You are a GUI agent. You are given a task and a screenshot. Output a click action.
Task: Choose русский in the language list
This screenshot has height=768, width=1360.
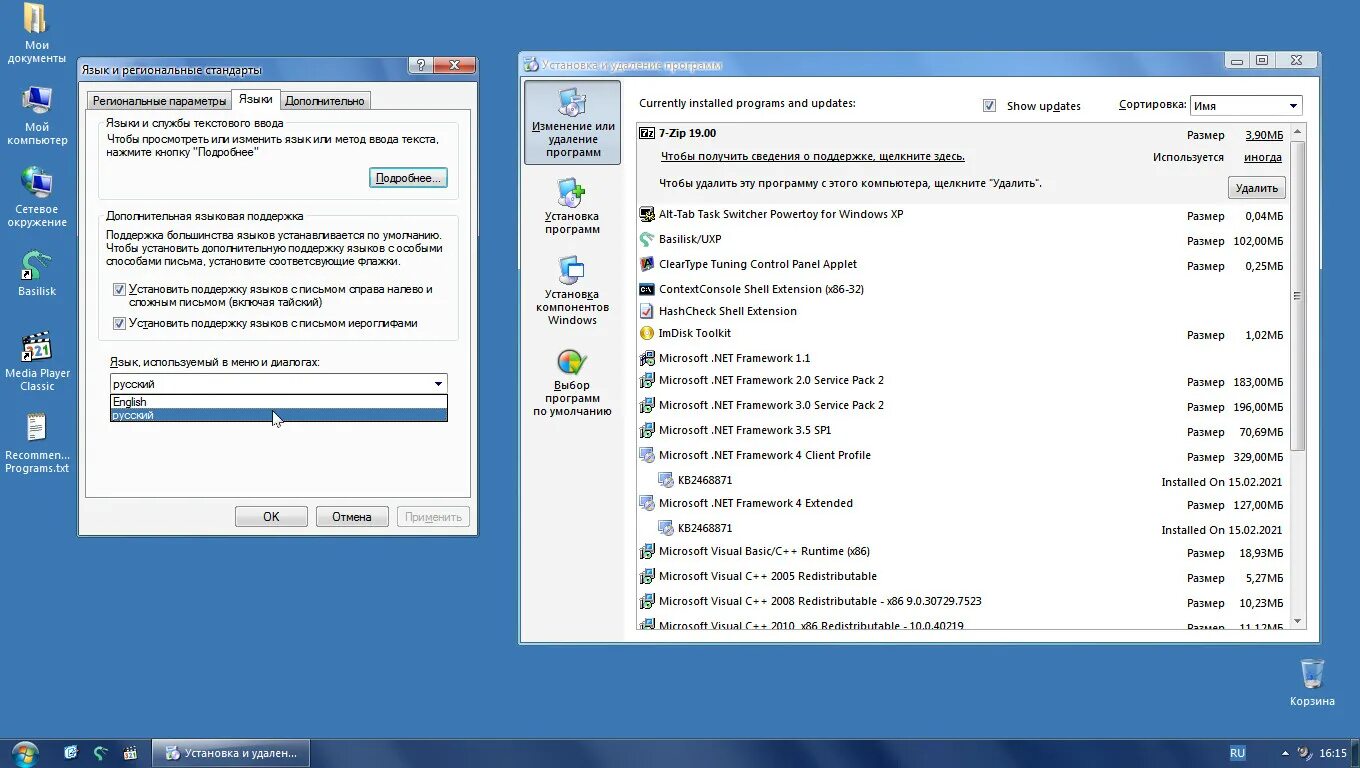278,415
